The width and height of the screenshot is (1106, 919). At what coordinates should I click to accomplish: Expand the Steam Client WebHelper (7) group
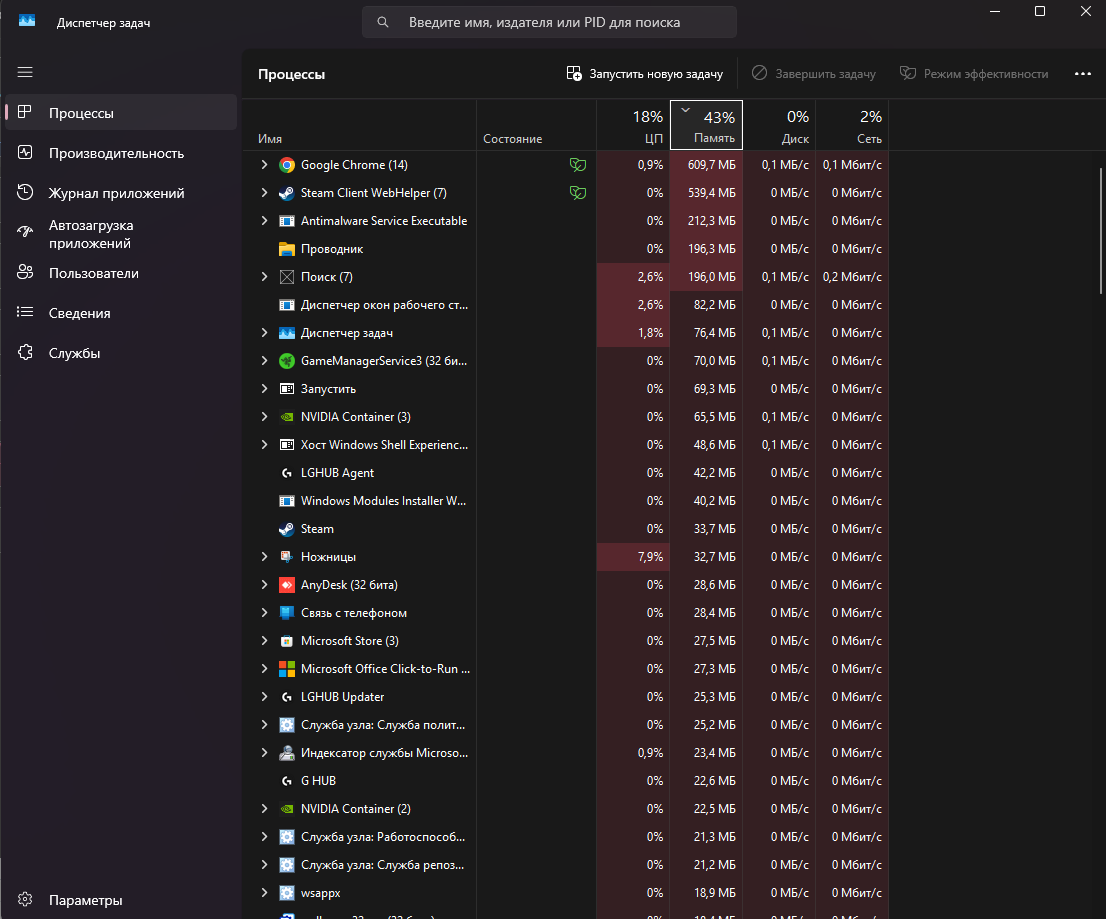[265, 193]
